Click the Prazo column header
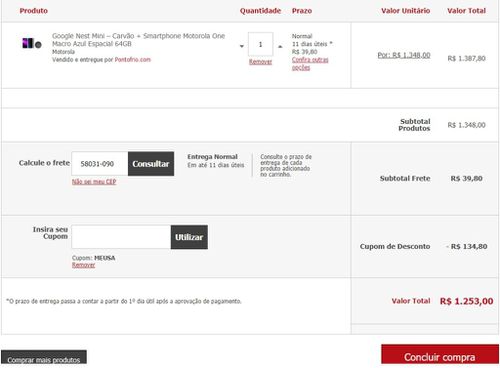 [302, 11]
